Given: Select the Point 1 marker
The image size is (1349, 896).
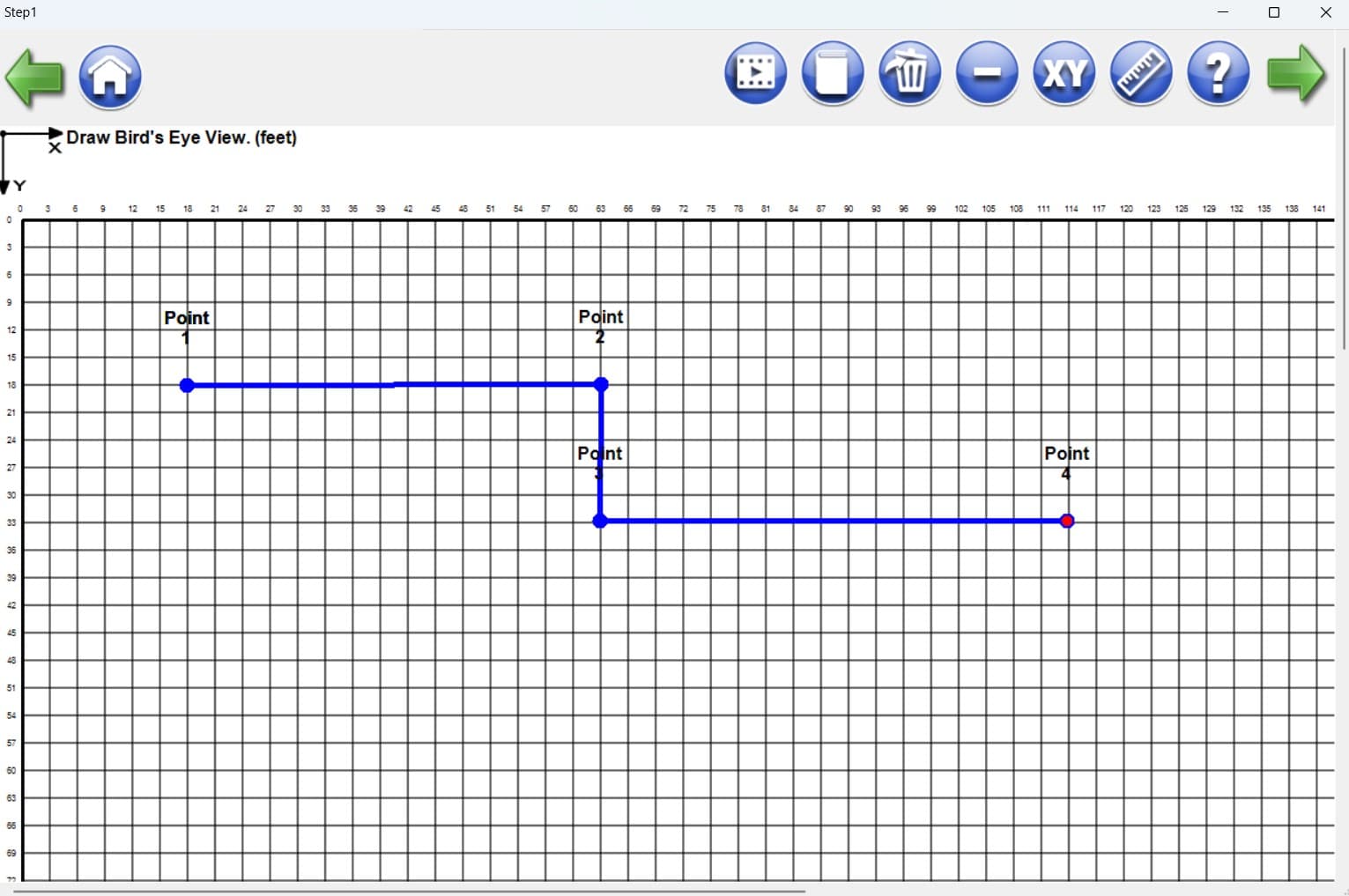Looking at the screenshot, I should (x=187, y=385).
